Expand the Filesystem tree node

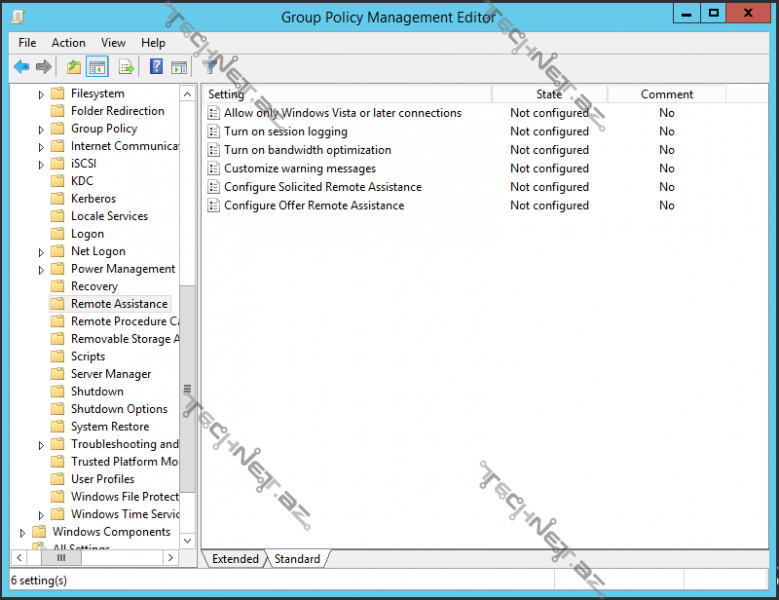tap(41, 94)
